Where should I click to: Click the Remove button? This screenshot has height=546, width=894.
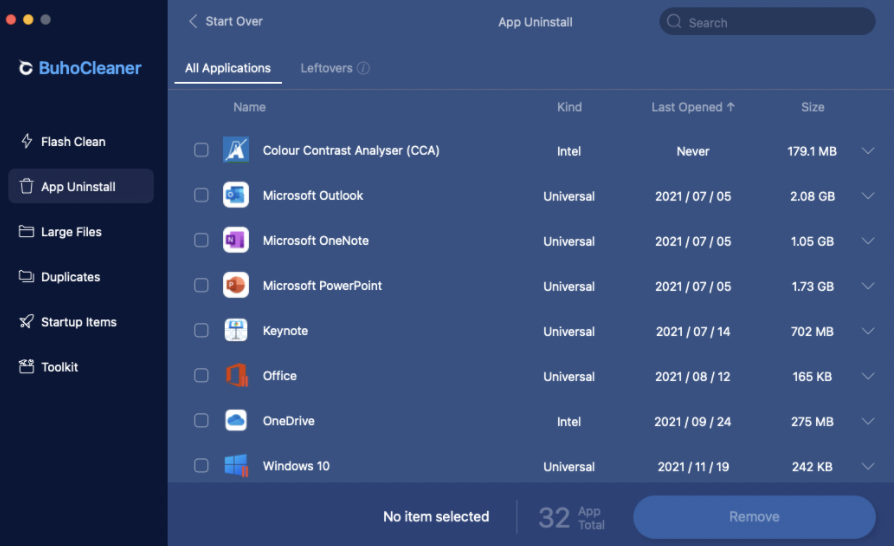click(x=754, y=516)
